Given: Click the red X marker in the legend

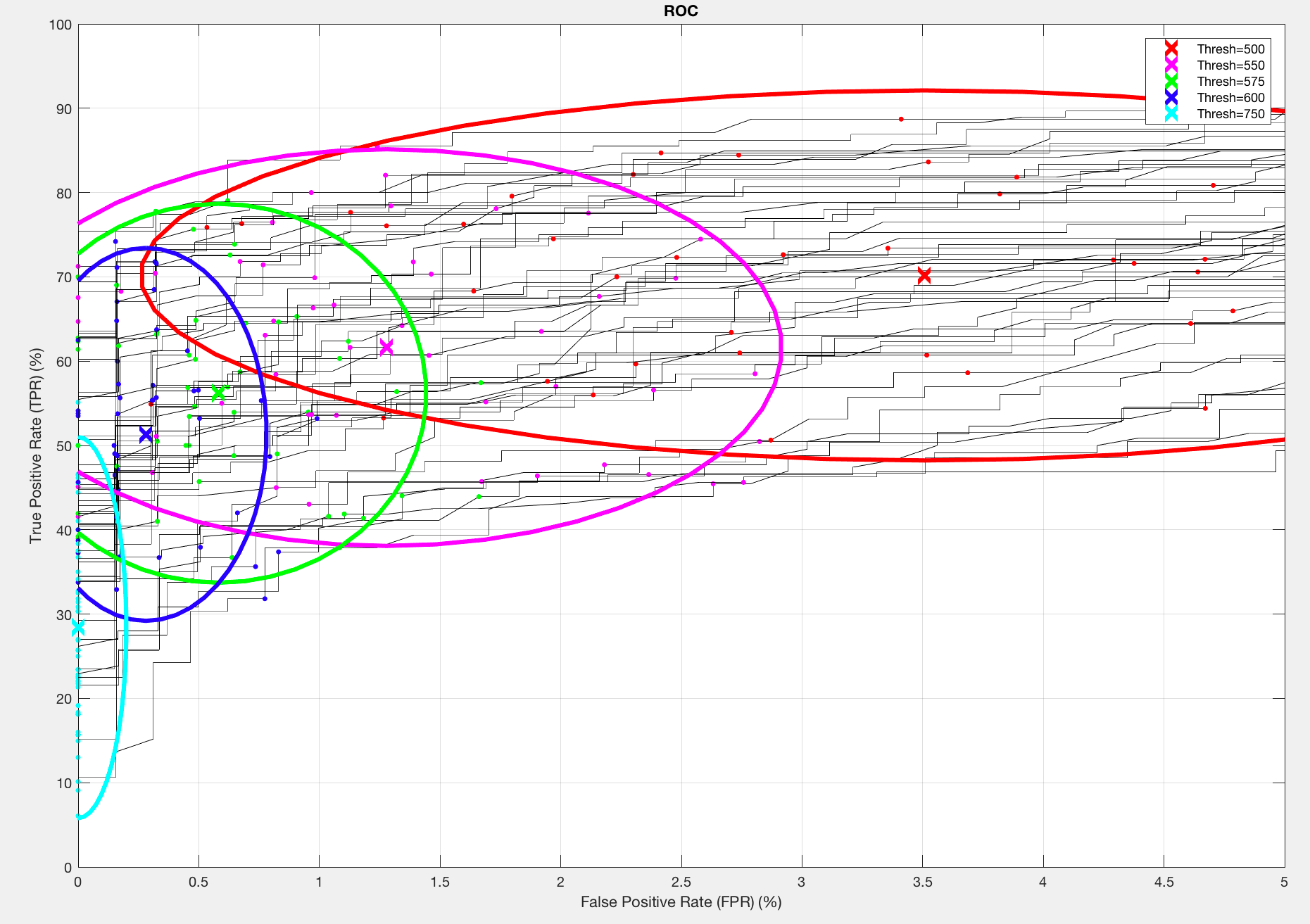Looking at the screenshot, I should click(1171, 49).
